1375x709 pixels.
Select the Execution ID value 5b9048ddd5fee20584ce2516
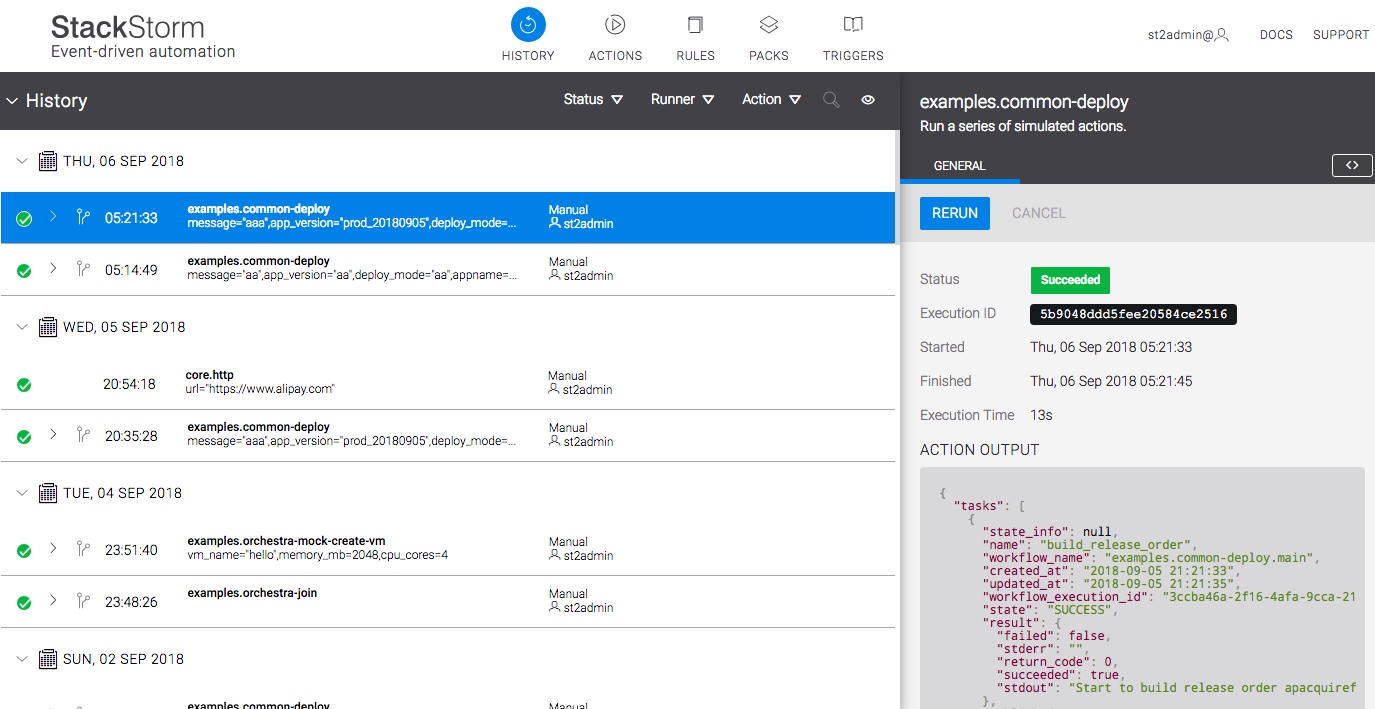pos(1133,314)
